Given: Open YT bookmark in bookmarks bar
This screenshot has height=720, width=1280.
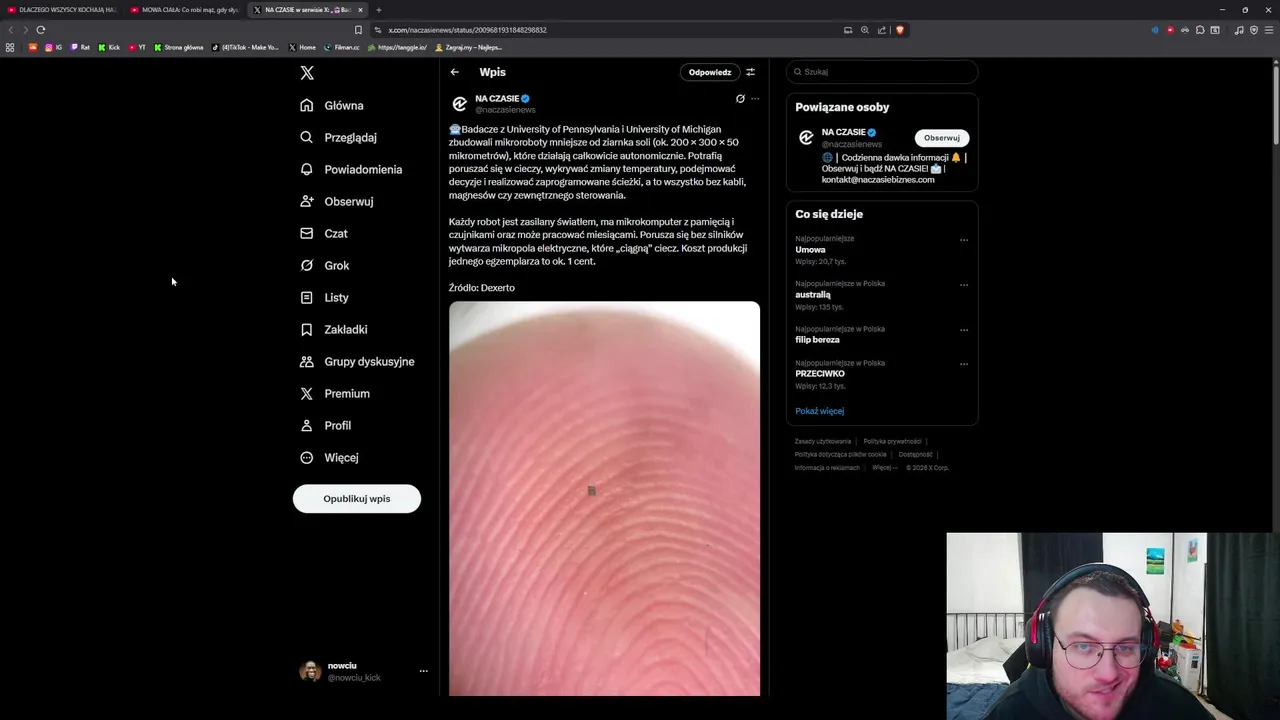Looking at the screenshot, I should point(137,47).
